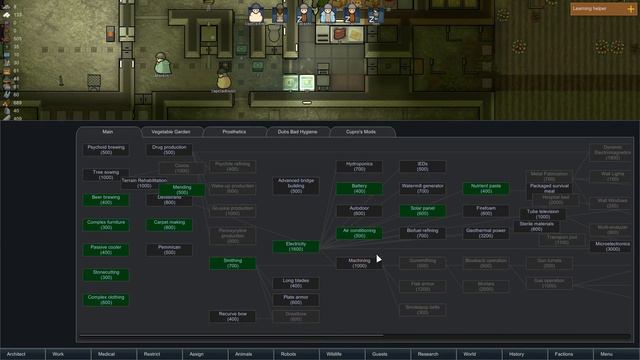
Task: Select Pemmican (500) research project
Action: [169, 250]
